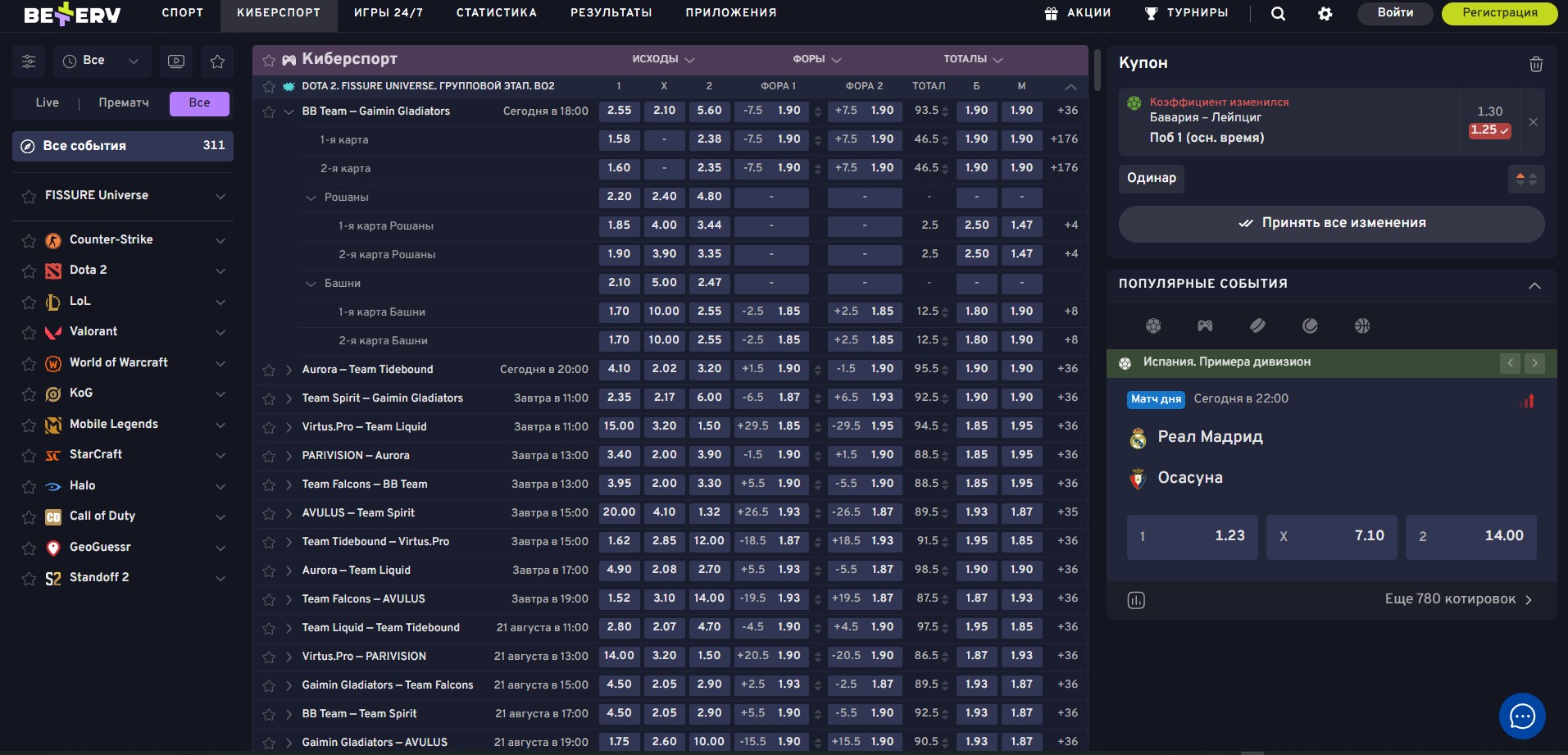Image resolution: width=1568 pixels, height=755 pixels.
Task: Click video stream filter icon in sidebar
Action: tap(176, 61)
